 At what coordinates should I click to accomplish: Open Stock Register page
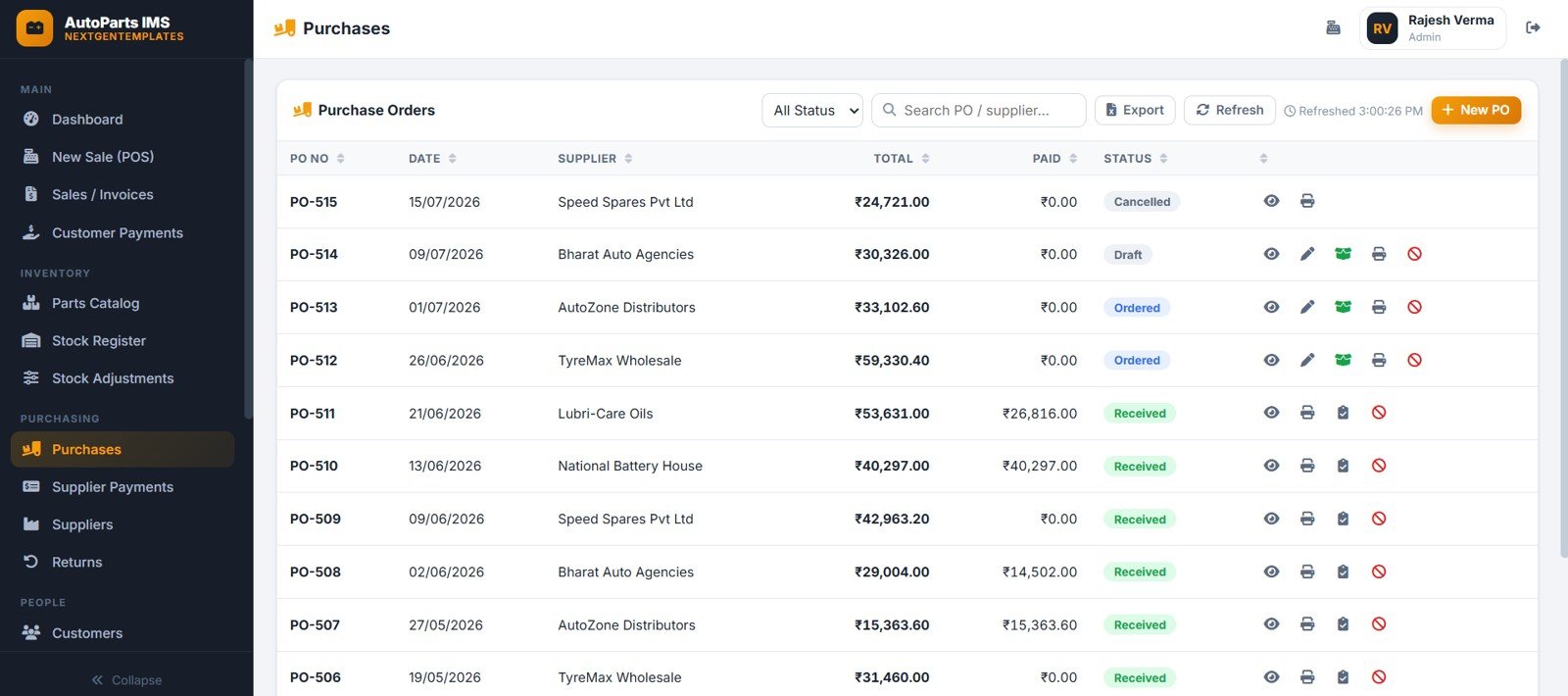(x=122, y=340)
